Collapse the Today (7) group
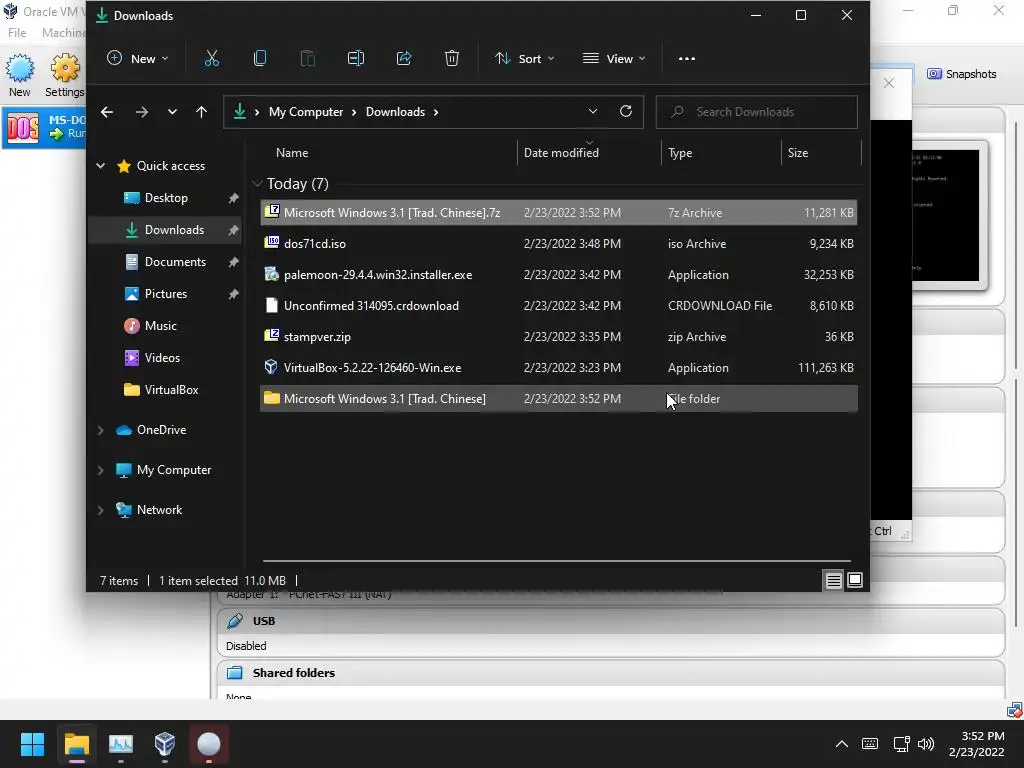 tap(257, 184)
